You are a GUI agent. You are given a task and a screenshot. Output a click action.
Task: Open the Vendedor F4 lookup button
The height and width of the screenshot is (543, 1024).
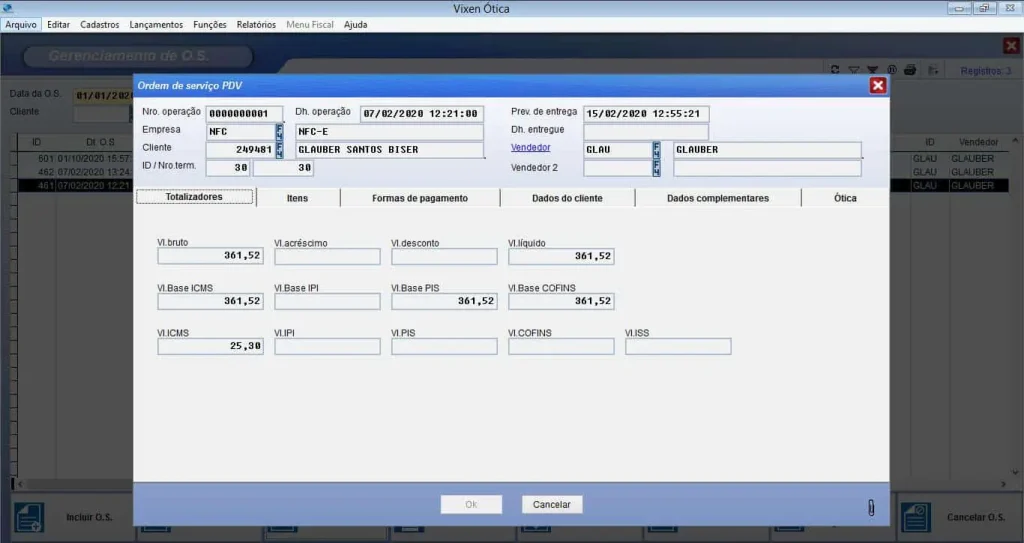pyautogui.click(x=657, y=150)
